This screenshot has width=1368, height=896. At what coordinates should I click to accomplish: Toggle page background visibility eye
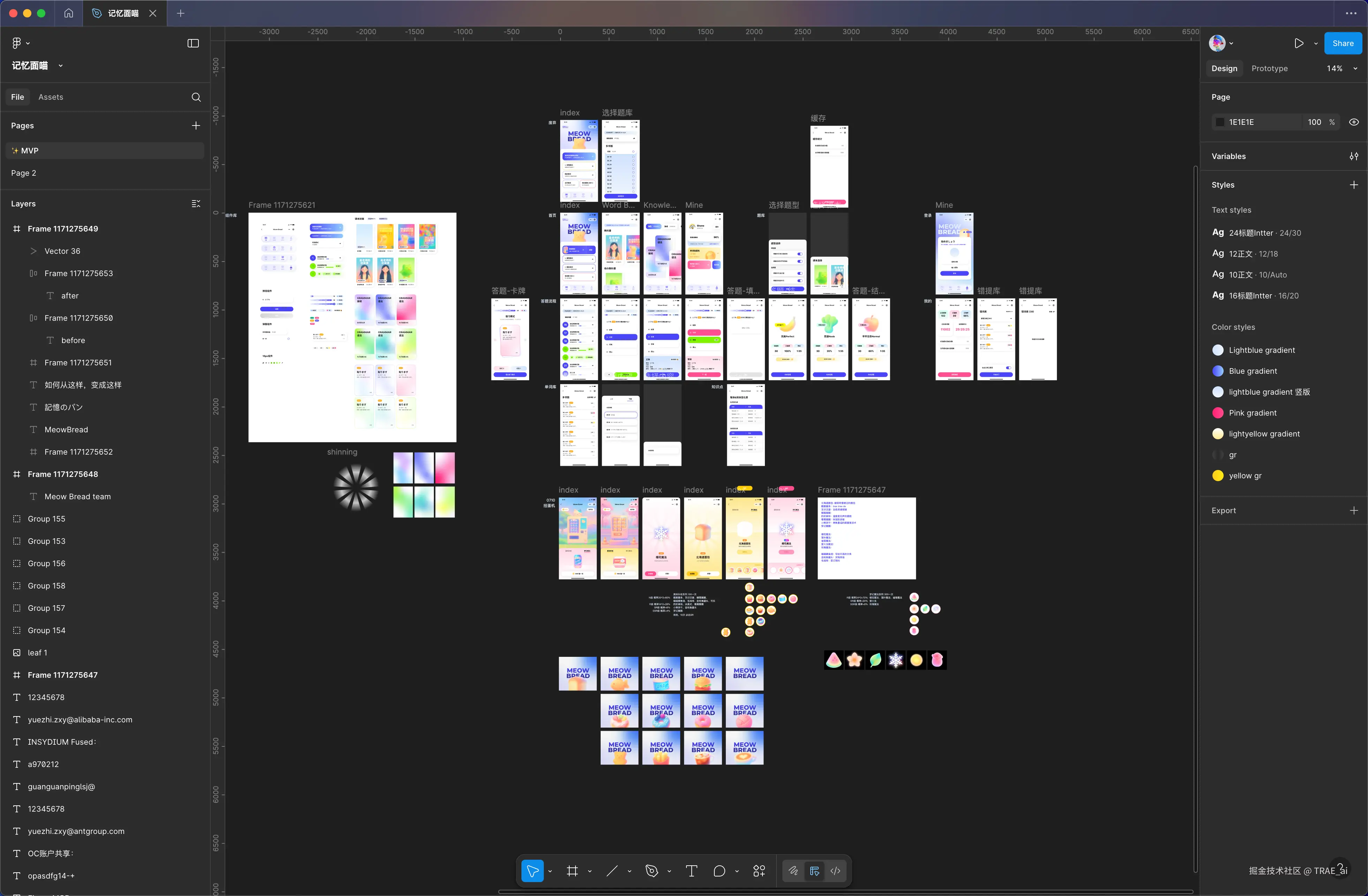1354,122
